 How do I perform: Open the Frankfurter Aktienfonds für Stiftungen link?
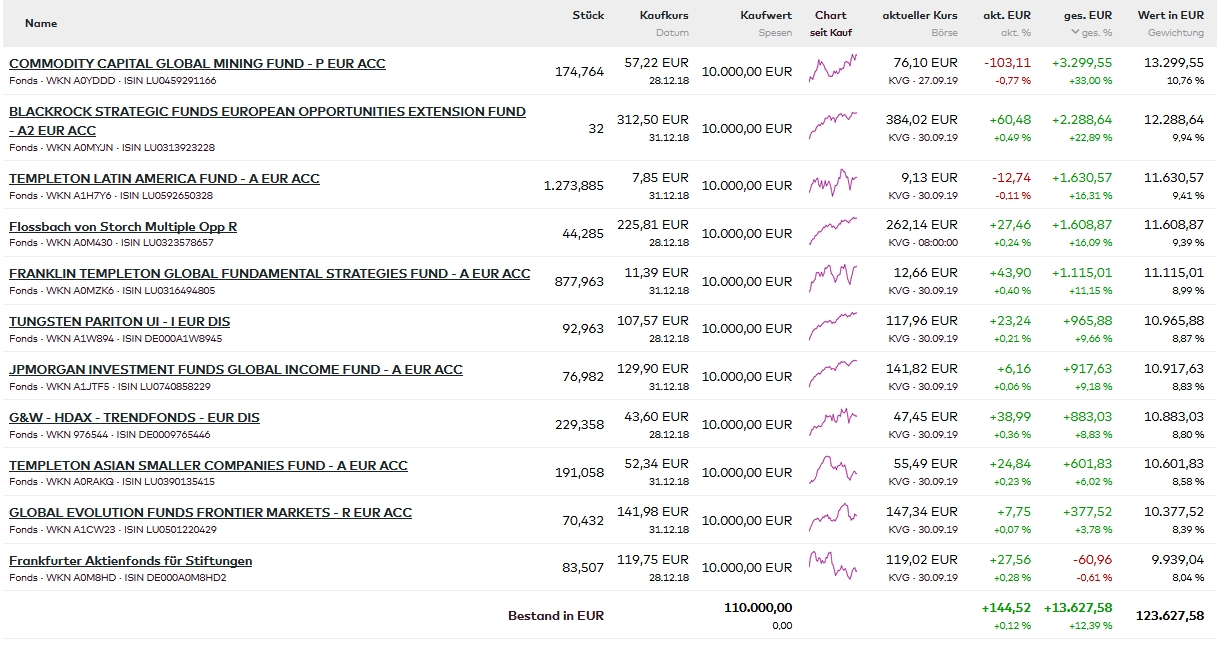(130, 561)
